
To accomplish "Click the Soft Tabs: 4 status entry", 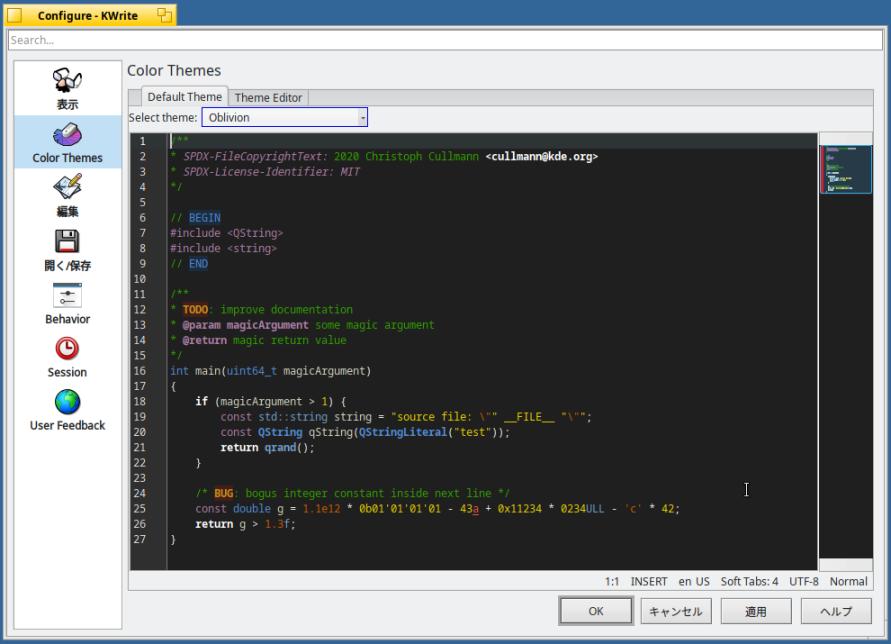I will 750,581.
